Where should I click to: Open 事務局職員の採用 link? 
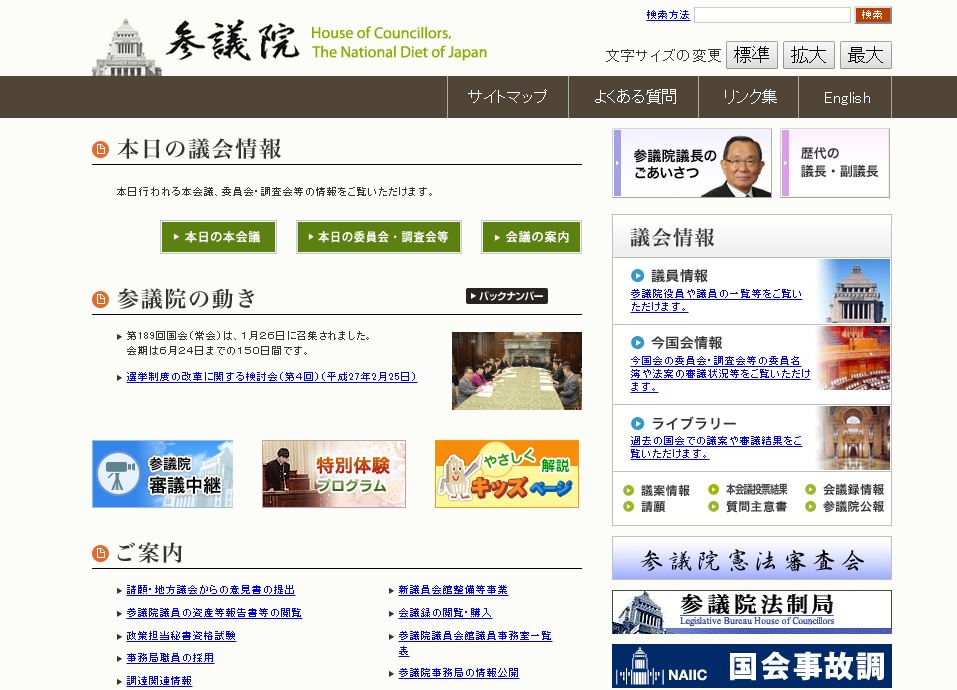click(170, 658)
